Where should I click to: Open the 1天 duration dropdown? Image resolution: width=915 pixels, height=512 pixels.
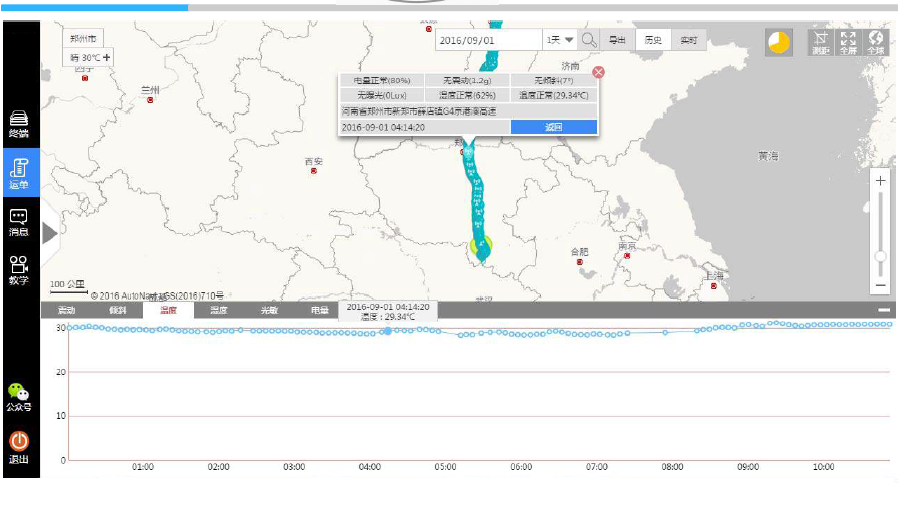560,40
